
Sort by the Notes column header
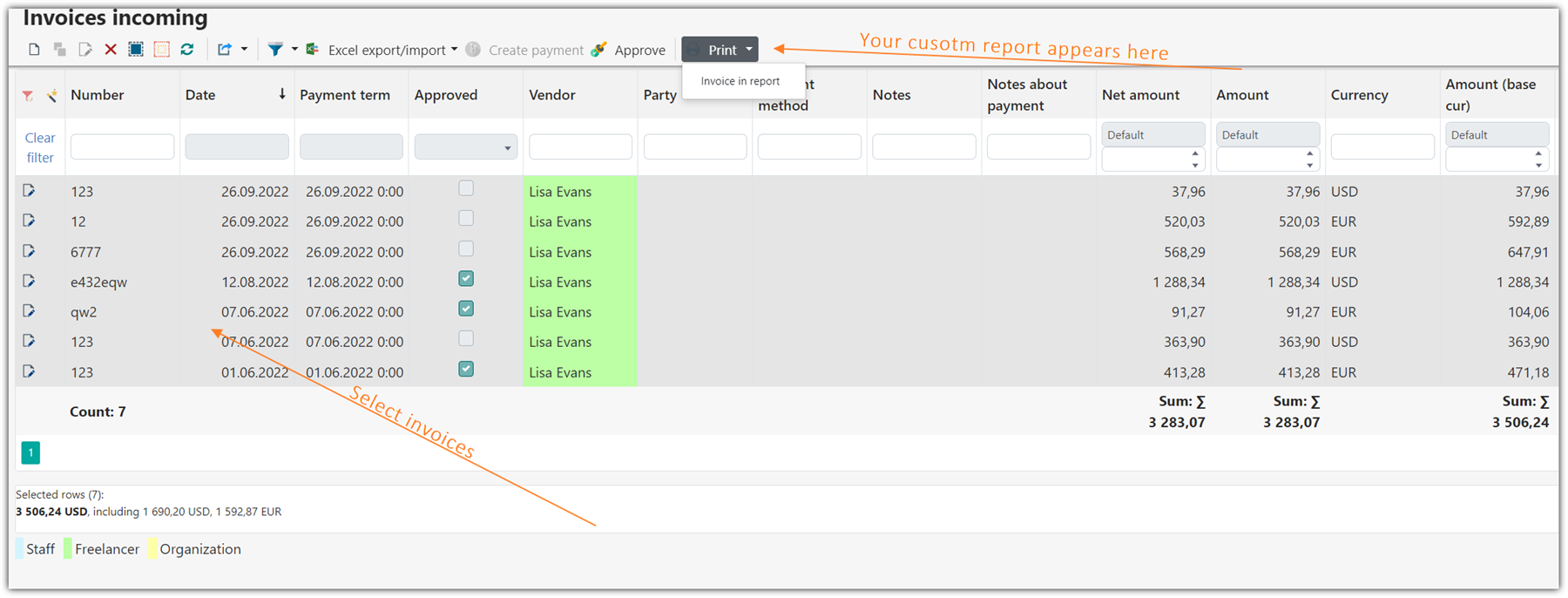[x=891, y=95]
